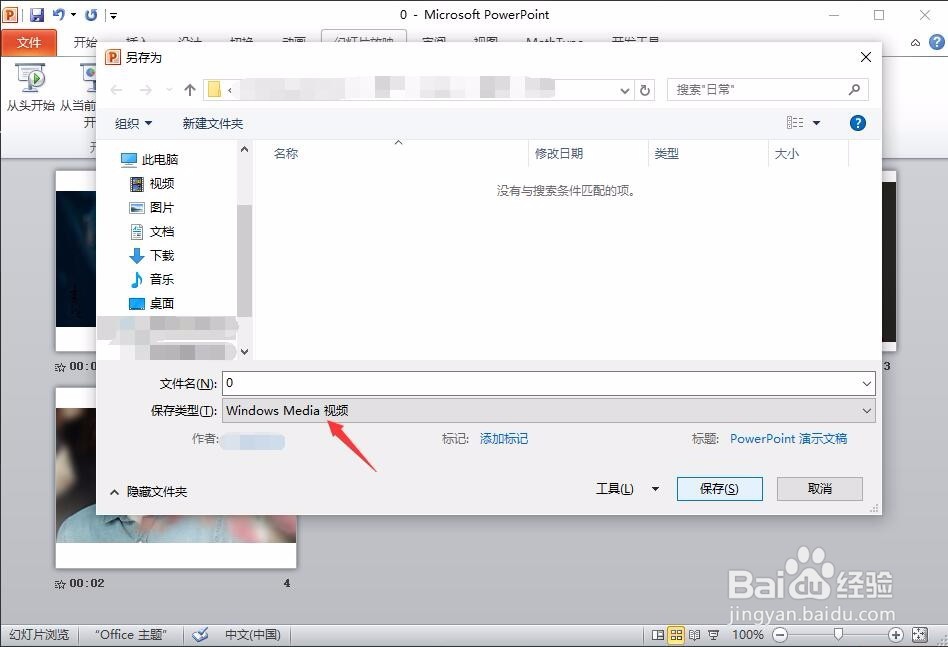This screenshot has width=948, height=647.
Task: Open the view options dropdown arrow
Action: pyautogui.click(x=816, y=123)
